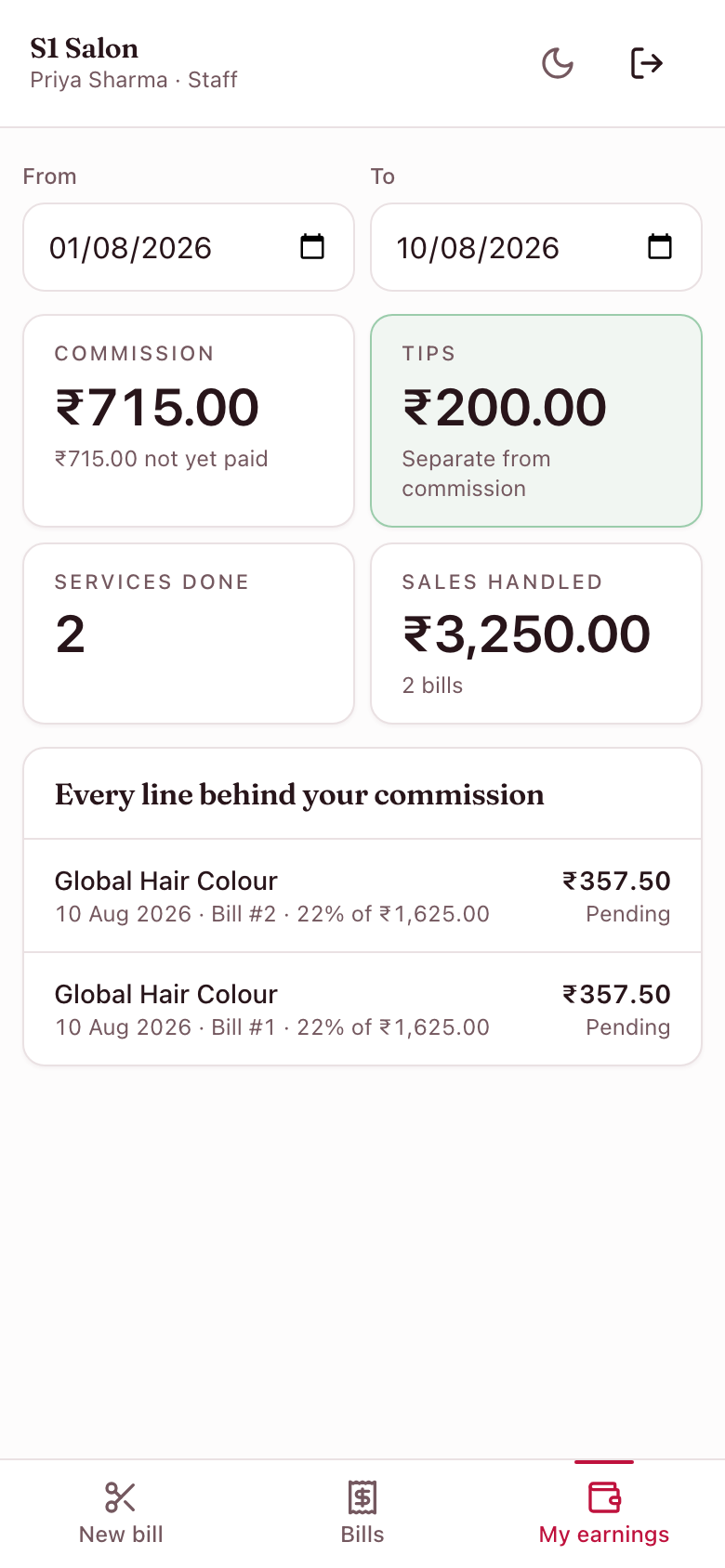Switch to the New bill tab label
The height and width of the screenshot is (1568, 725).
coord(121,1535)
